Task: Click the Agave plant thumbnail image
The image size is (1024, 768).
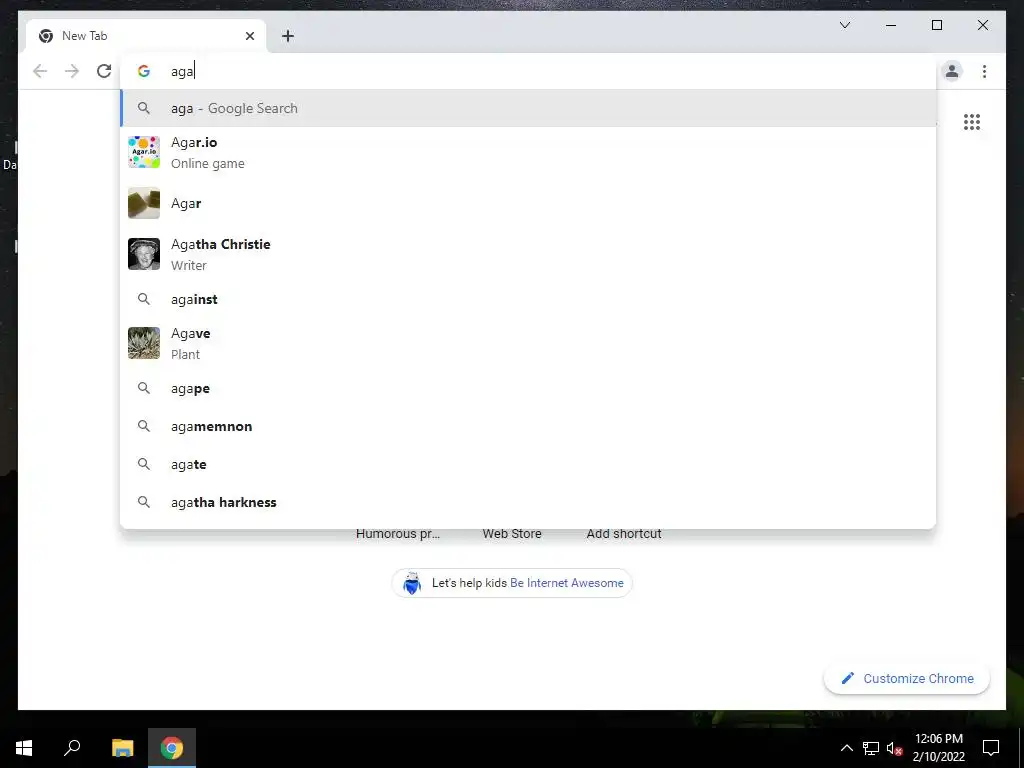Action: click(x=144, y=343)
